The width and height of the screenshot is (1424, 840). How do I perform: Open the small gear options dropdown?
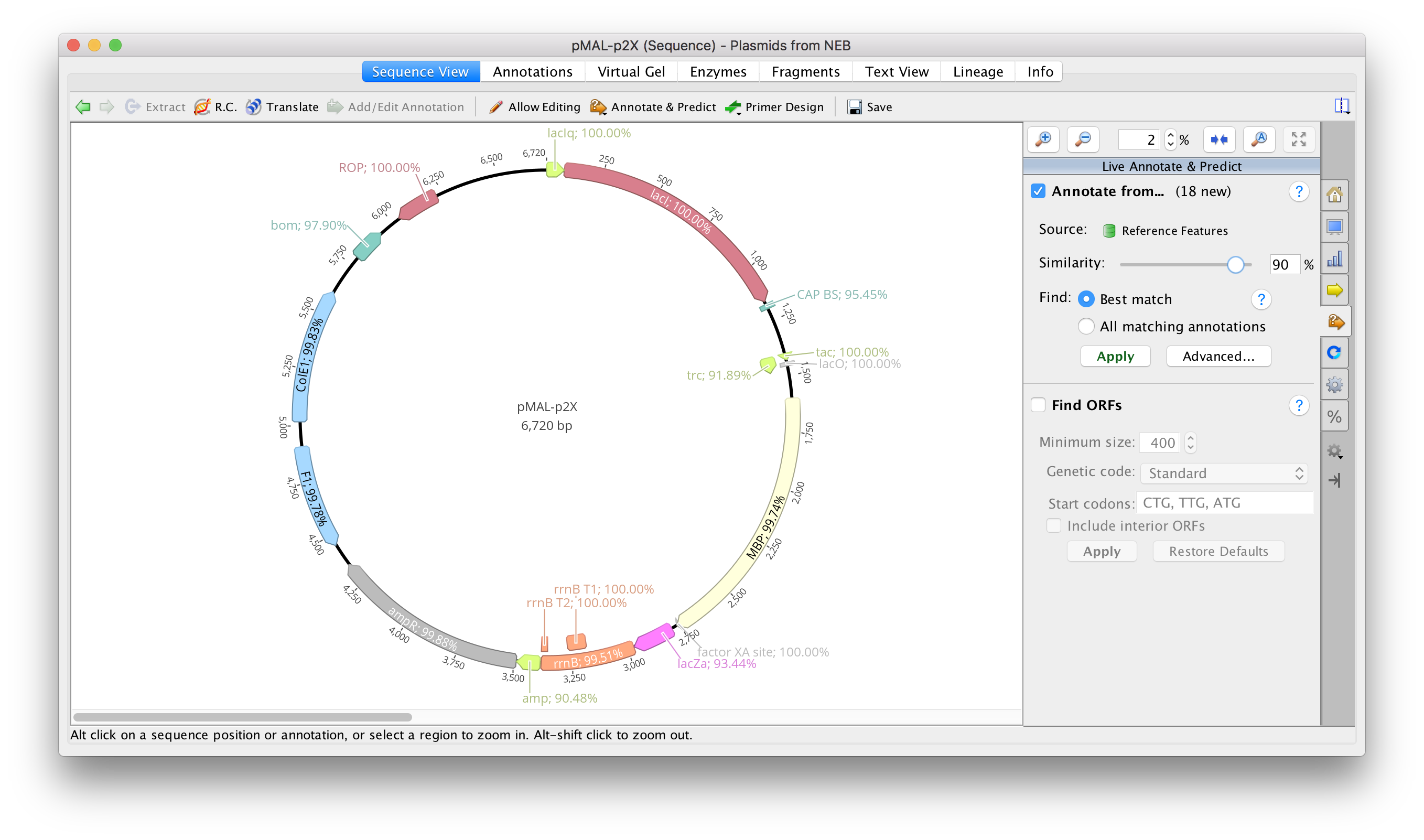(x=1334, y=451)
